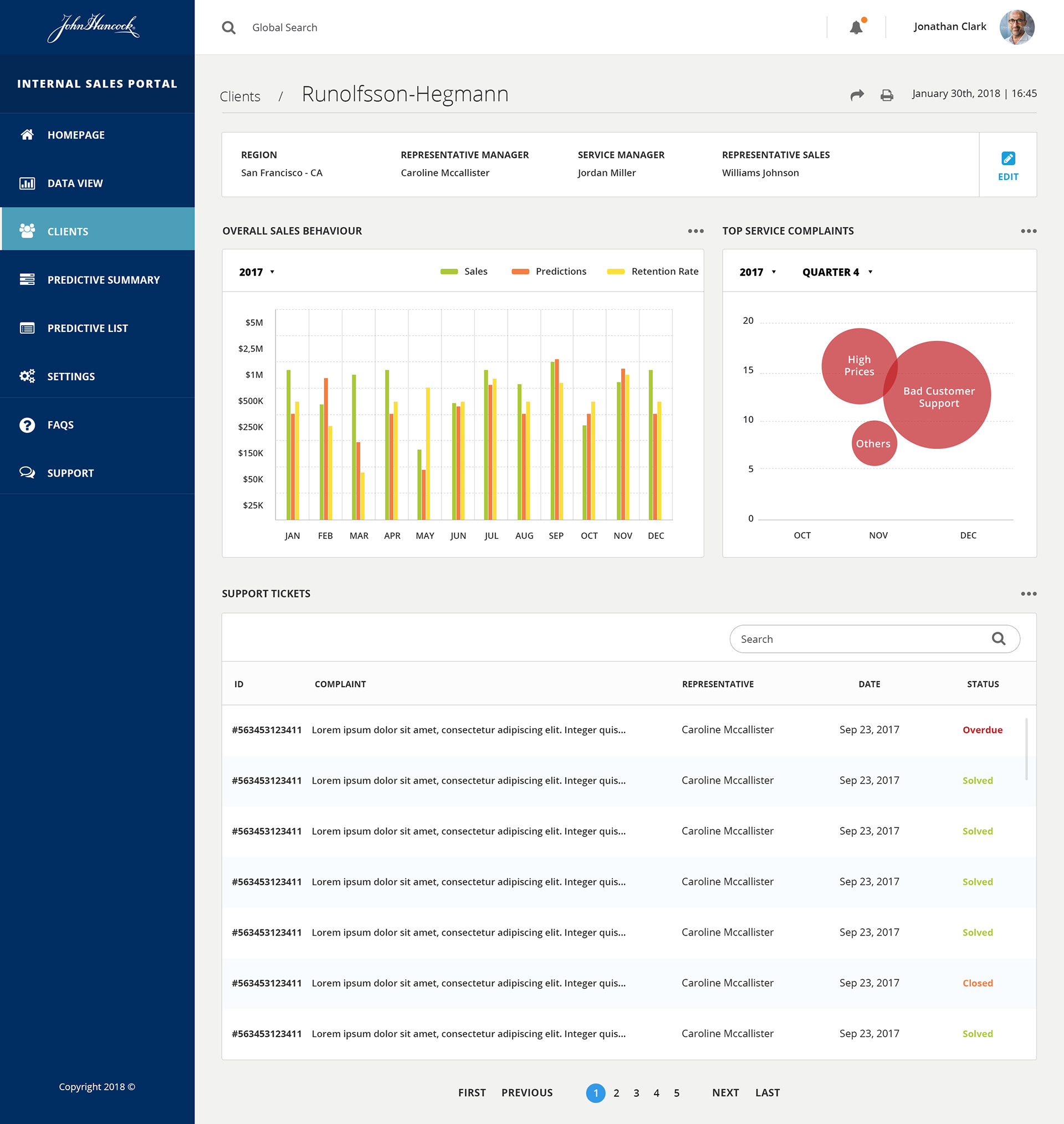This screenshot has width=1064, height=1124.
Task: Toggle the Predictions legend series
Action: click(549, 272)
